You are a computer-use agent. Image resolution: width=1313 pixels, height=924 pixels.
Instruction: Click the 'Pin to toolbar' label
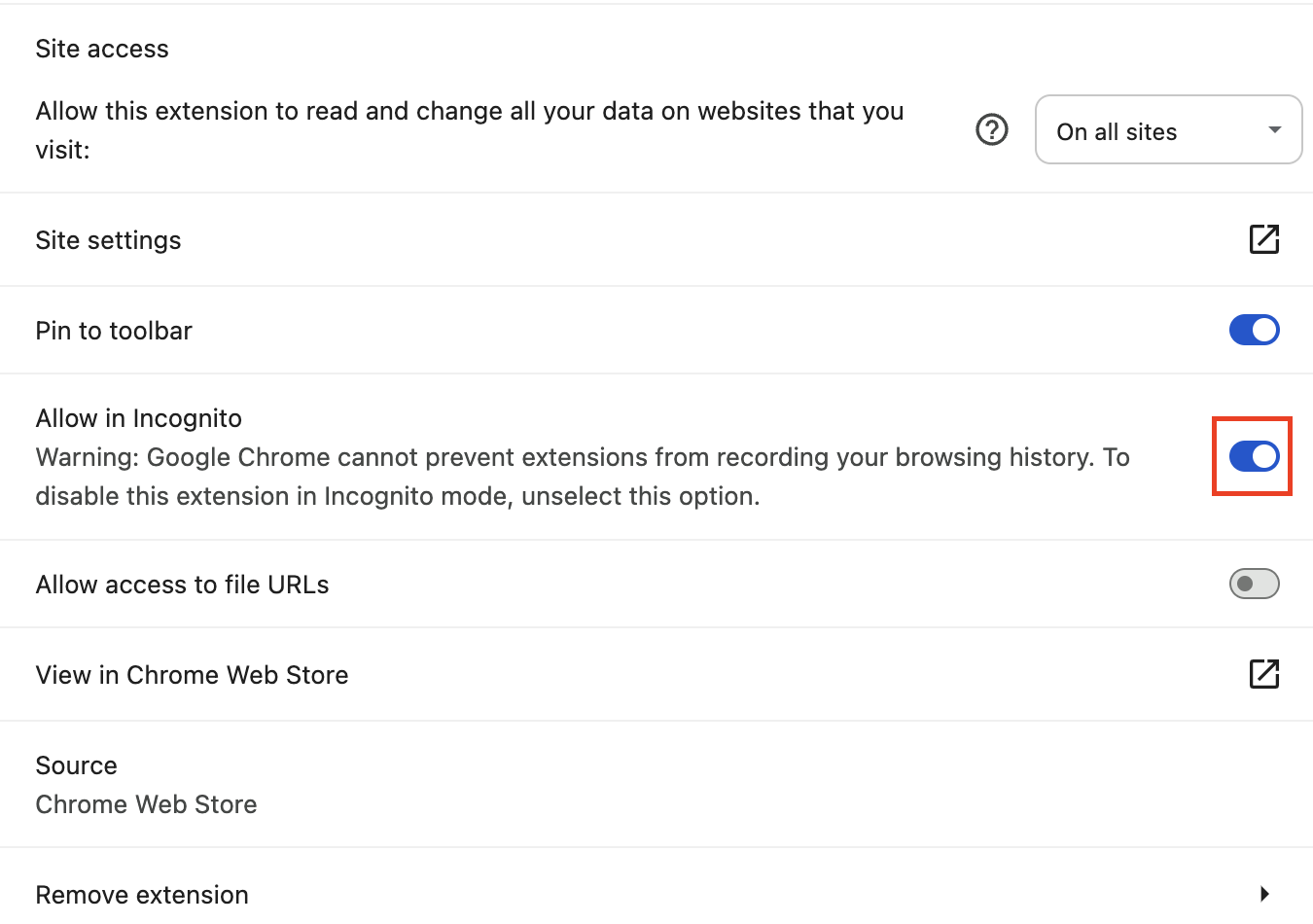114,331
